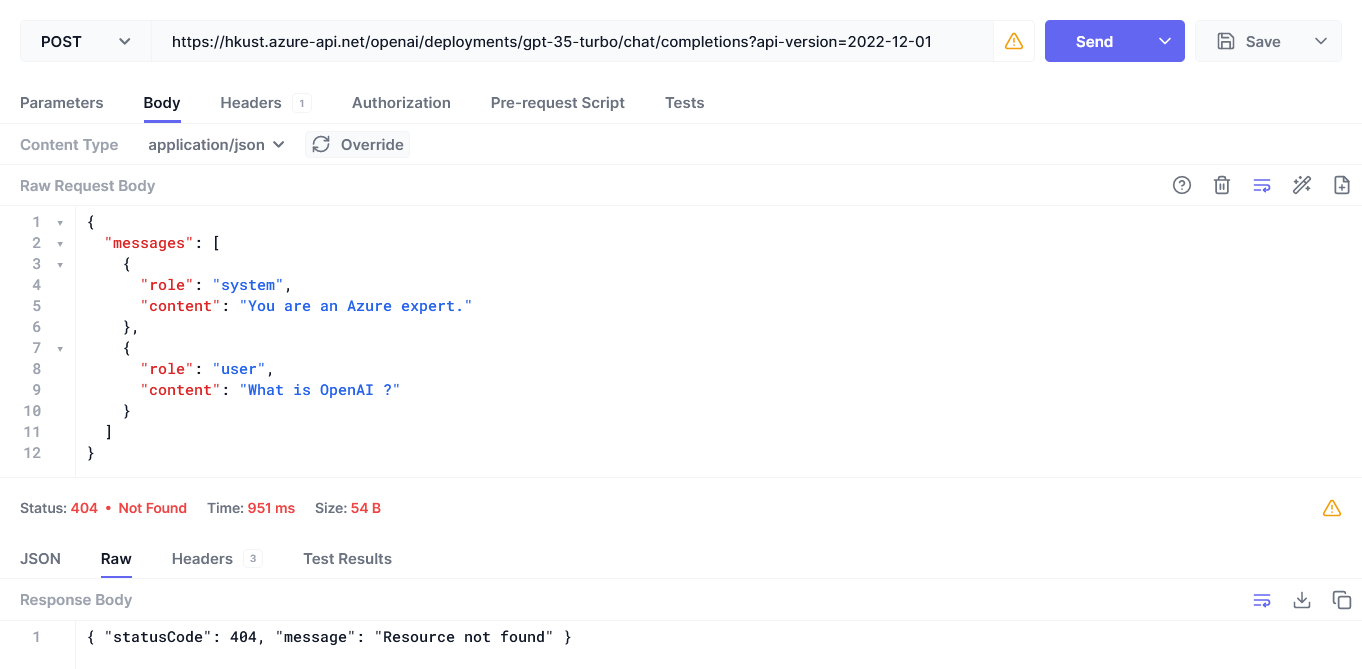Toggle word wrap for the response body

click(1261, 599)
